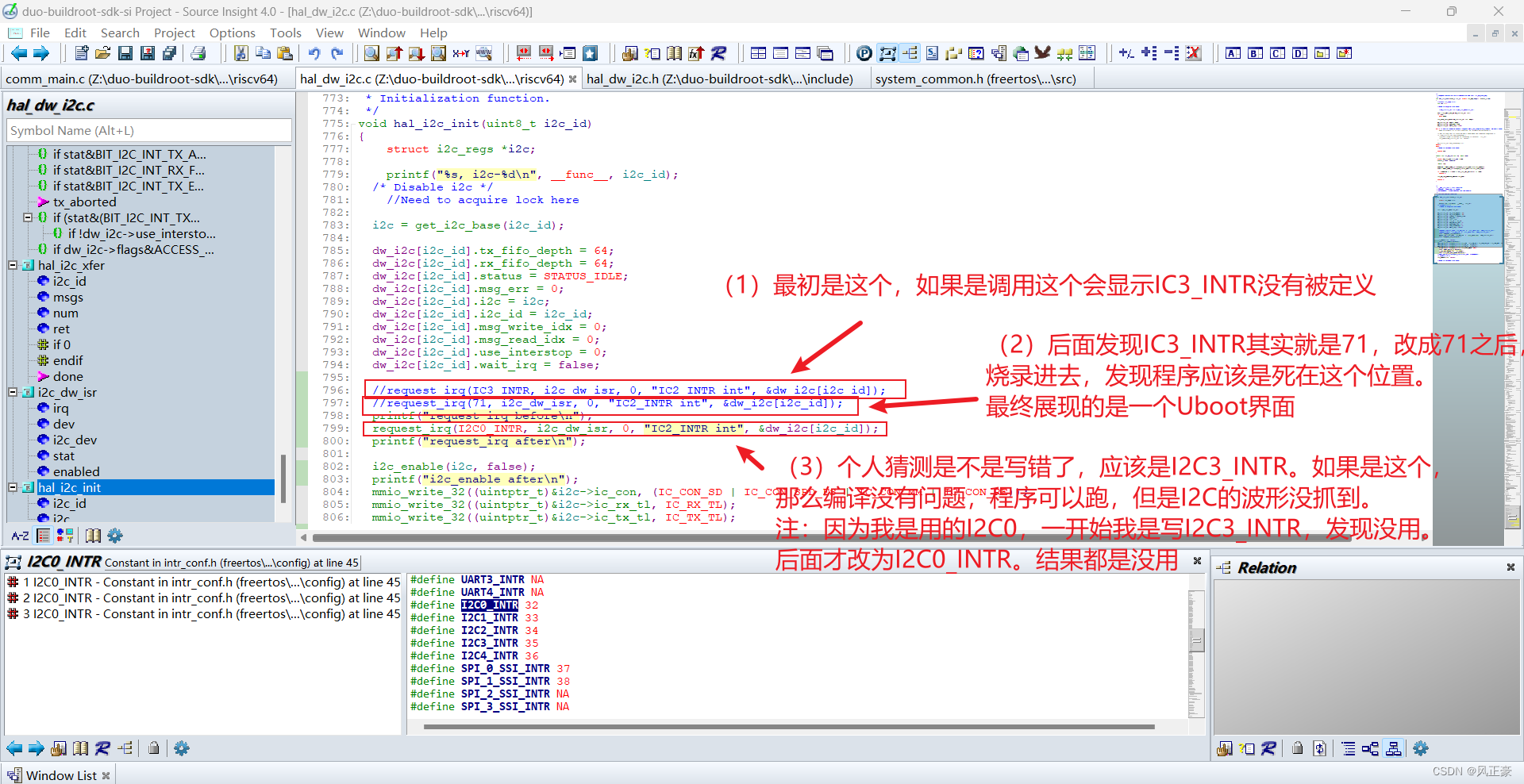The width and height of the screenshot is (1524, 784).
Task: Open Project window with the P icon
Action: click(x=864, y=53)
